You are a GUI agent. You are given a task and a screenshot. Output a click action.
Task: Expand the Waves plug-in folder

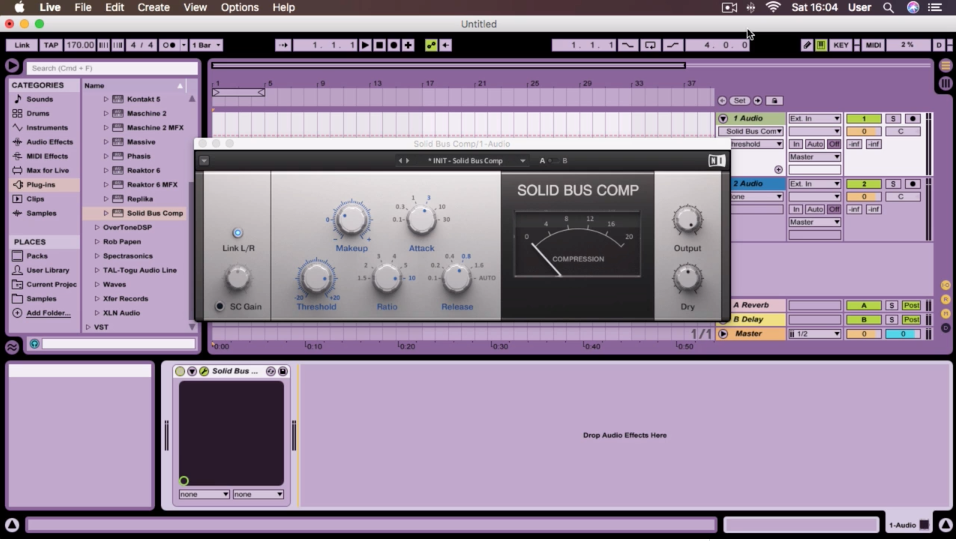coord(97,284)
